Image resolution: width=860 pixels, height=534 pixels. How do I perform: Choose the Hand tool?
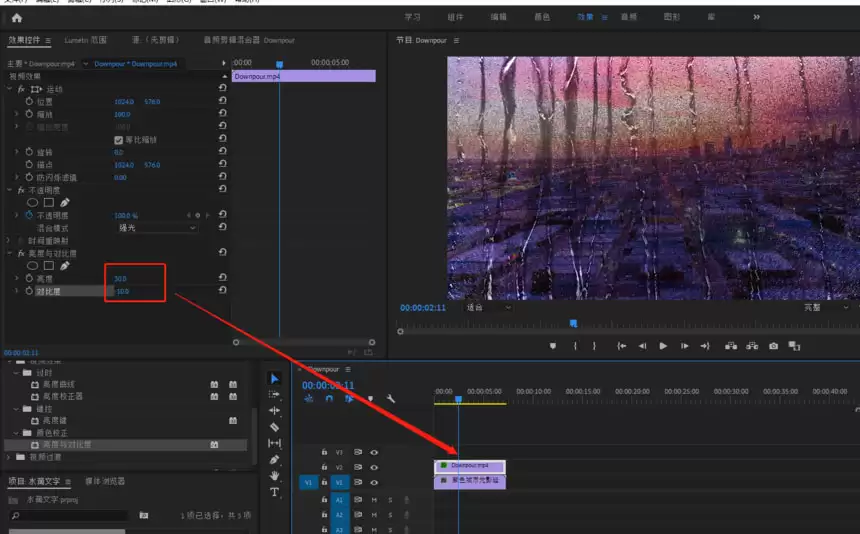(275, 475)
